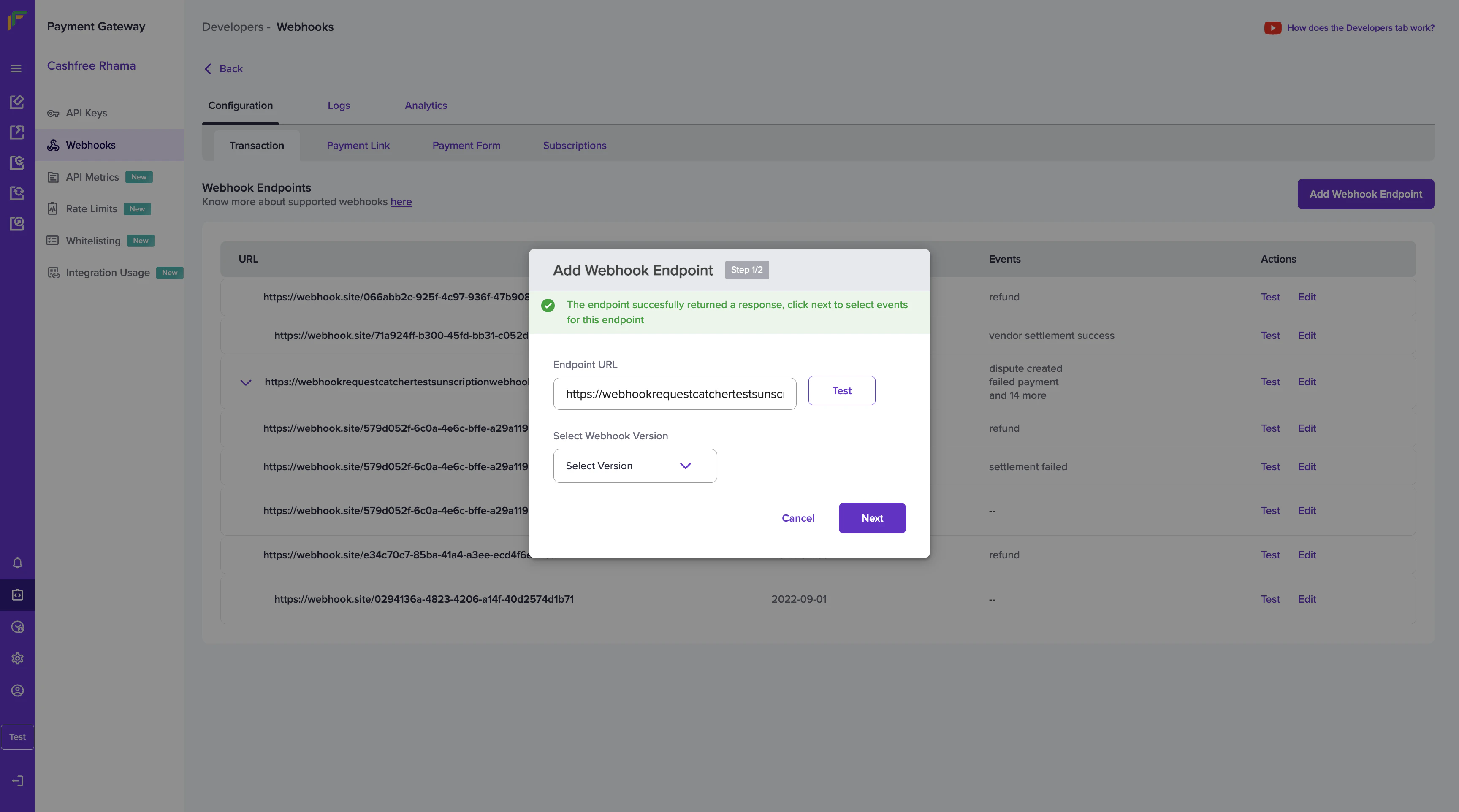Open the Select Version dropdown

click(635, 466)
